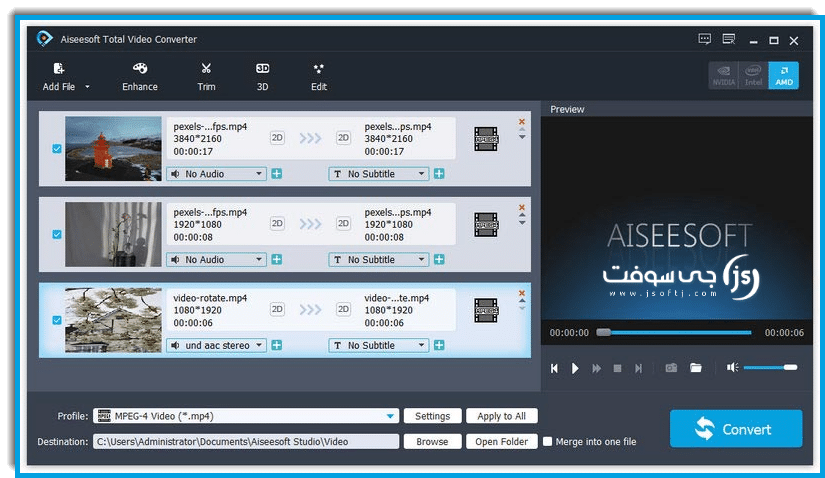Expand the Add File dropdown arrow
Image resolution: width=825 pixels, height=478 pixels.
coord(87,87)
